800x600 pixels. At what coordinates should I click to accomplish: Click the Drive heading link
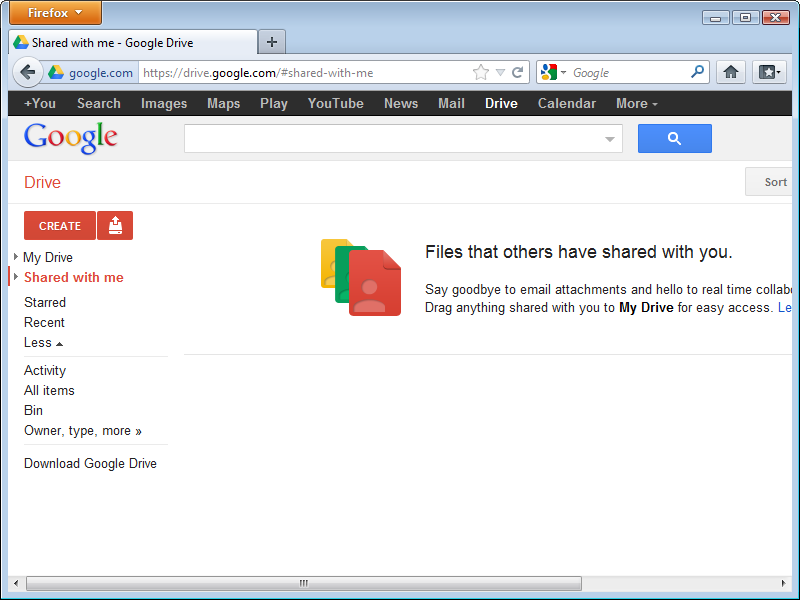click(x=42, y=182)
